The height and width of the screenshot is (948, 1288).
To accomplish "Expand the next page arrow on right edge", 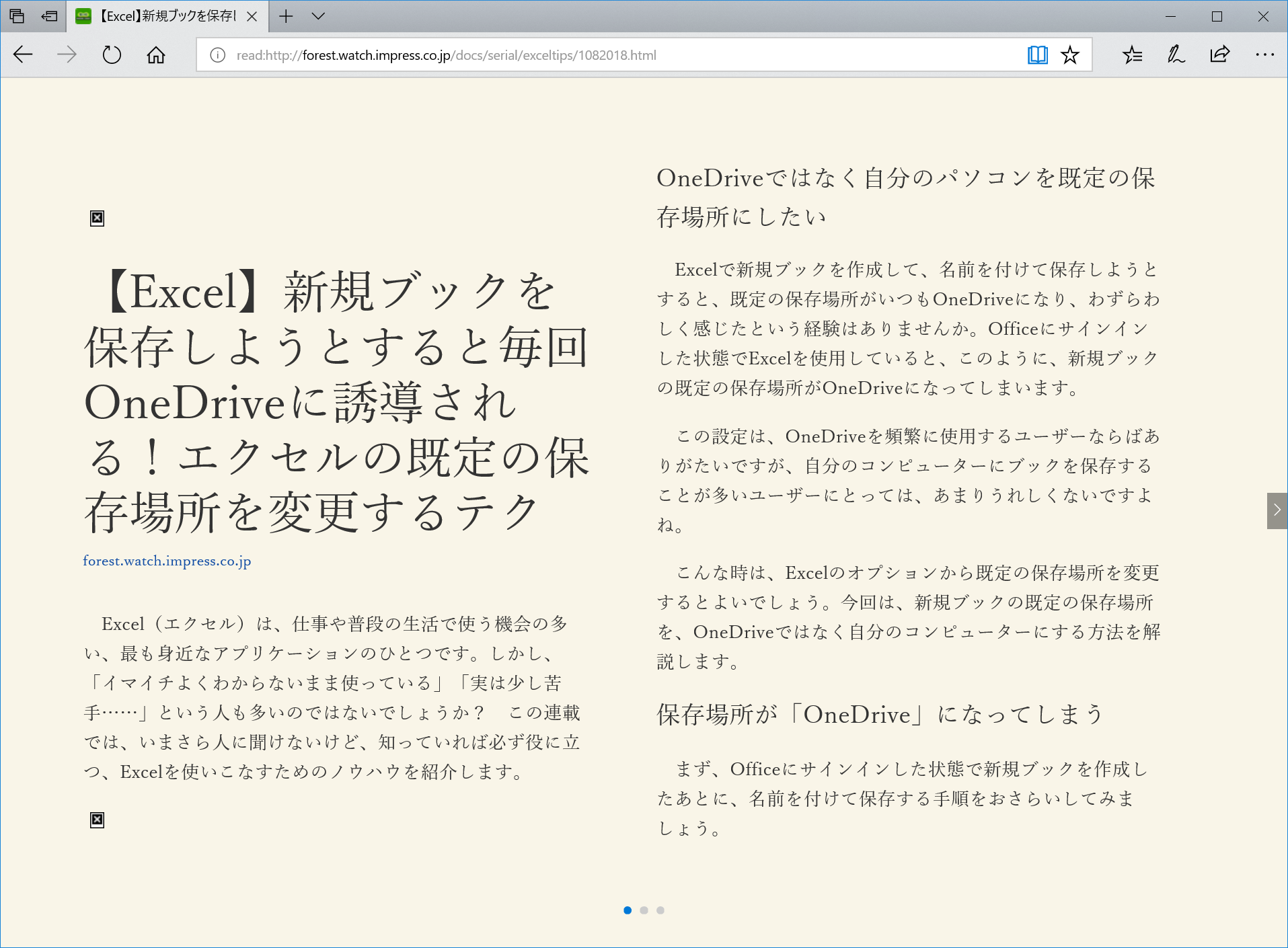I will 1276,510.
